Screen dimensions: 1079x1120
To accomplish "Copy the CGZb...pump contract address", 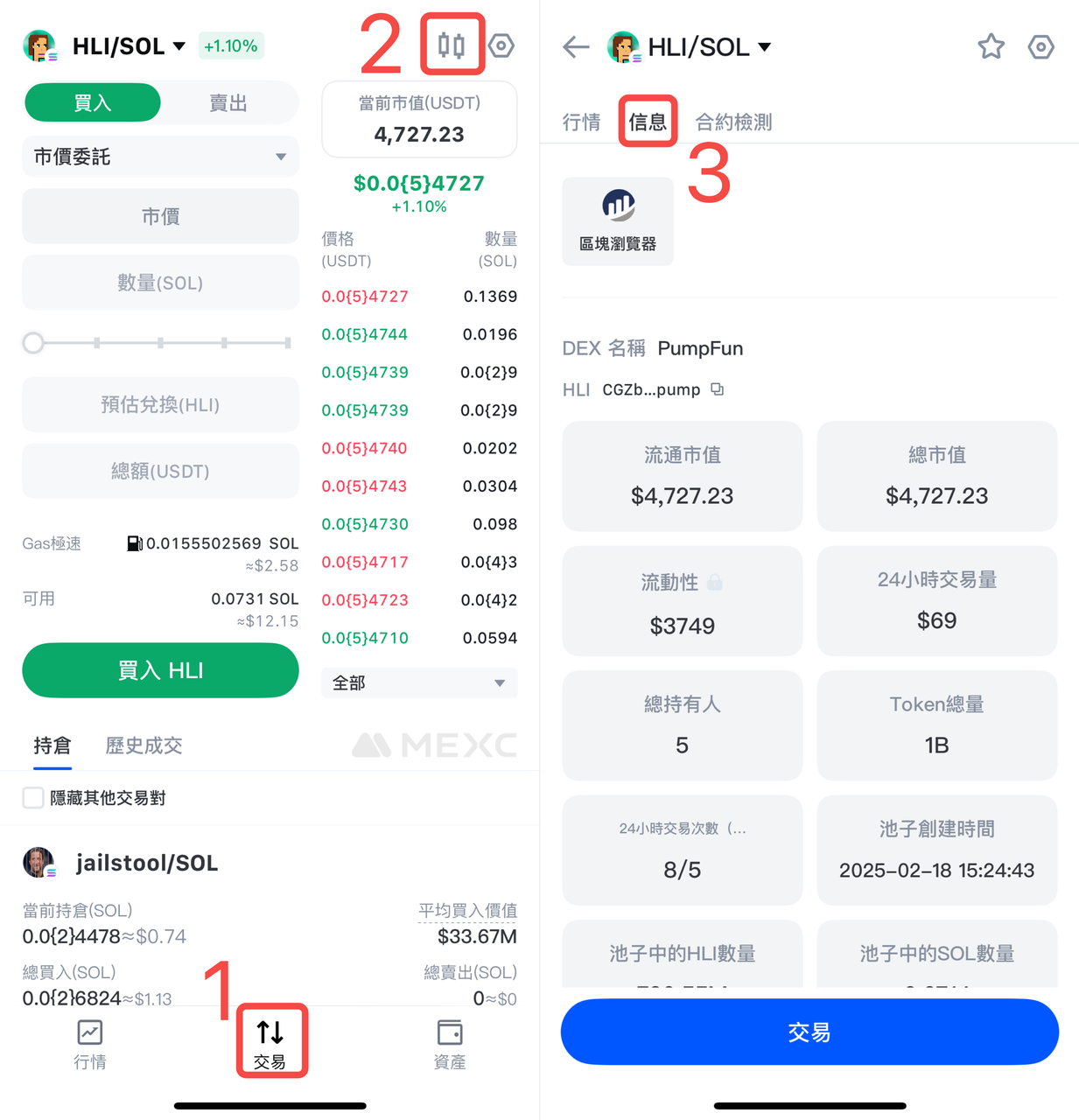I will [x=718, y=389].
